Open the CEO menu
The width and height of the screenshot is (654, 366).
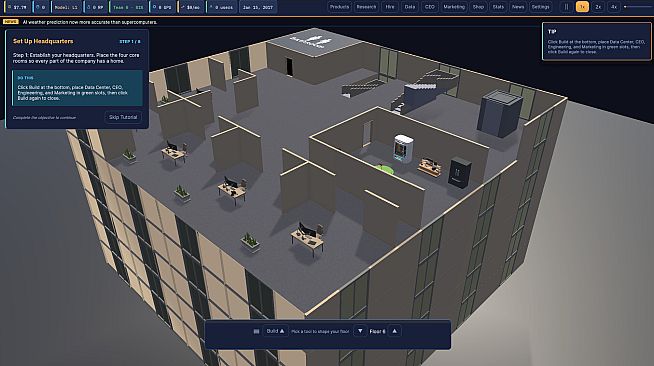430,7
